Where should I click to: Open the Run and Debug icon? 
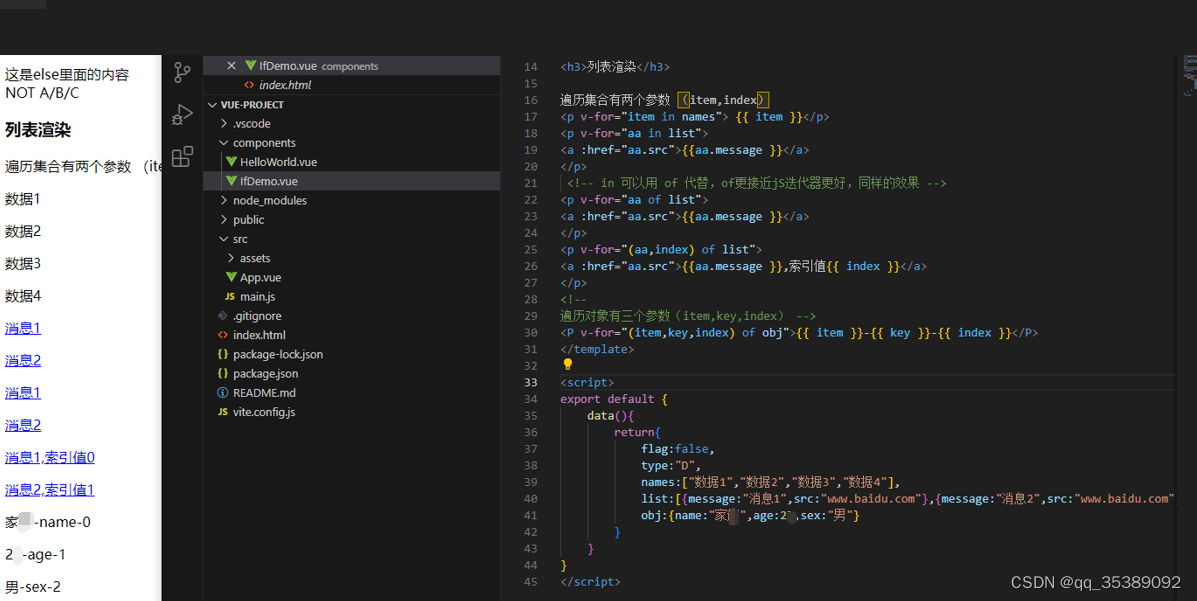[x=182, y=115]
